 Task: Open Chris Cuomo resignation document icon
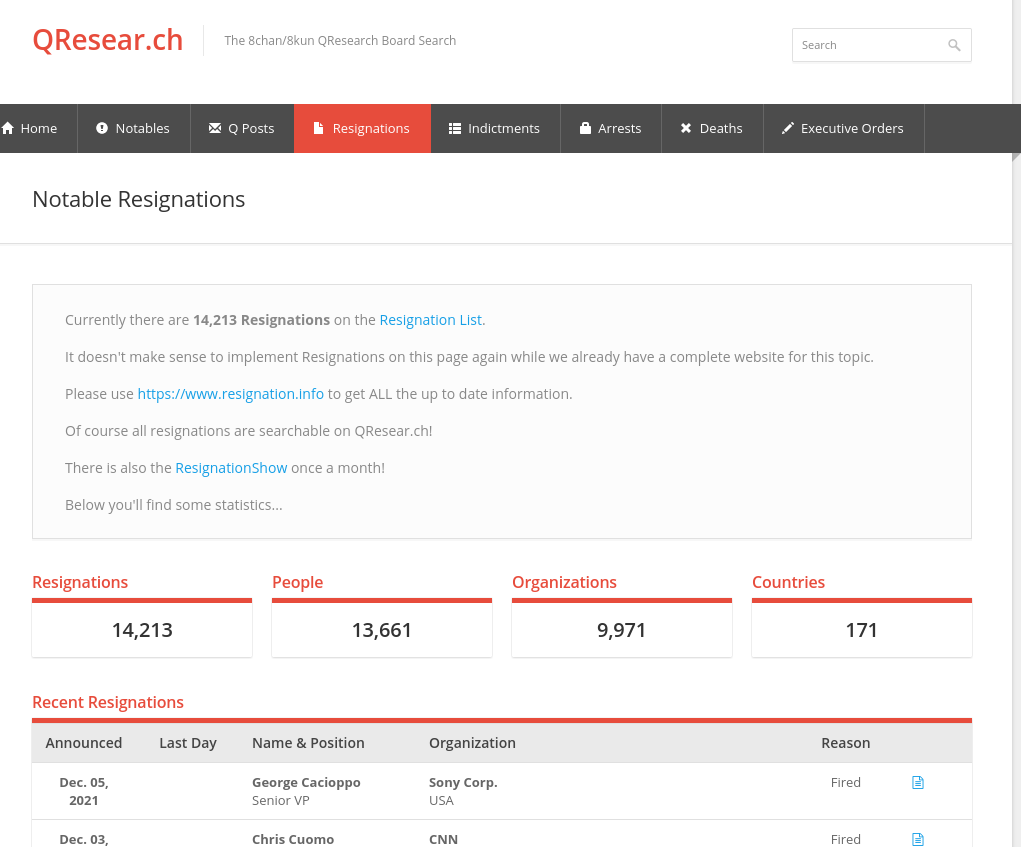tap(918, 839)
